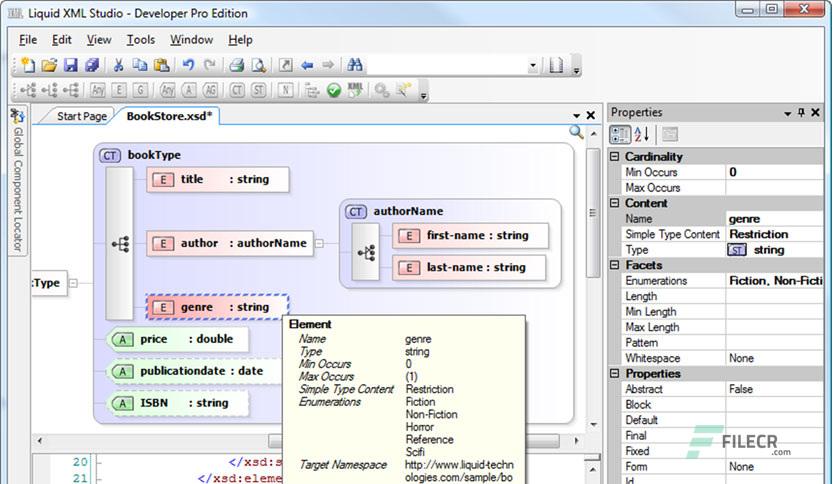The image size is (836, 484).
Task: Undo the last action
Action: click(188, 65)
